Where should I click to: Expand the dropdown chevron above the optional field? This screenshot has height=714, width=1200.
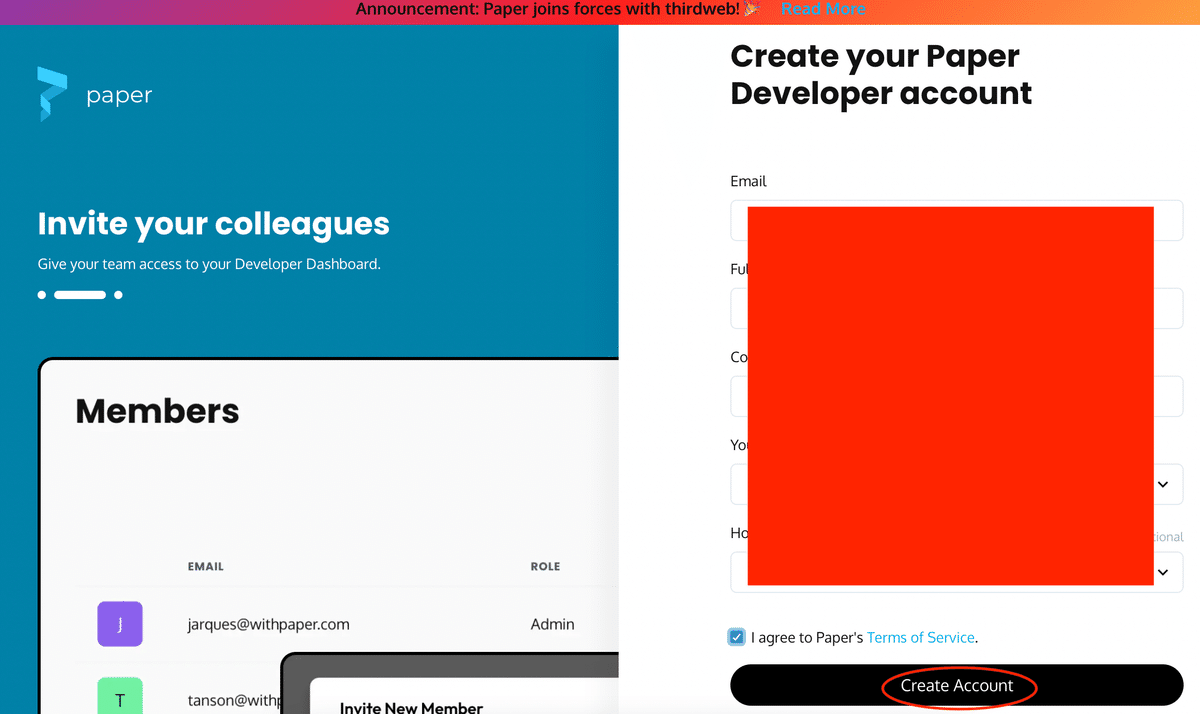(x=1163, y=484)
